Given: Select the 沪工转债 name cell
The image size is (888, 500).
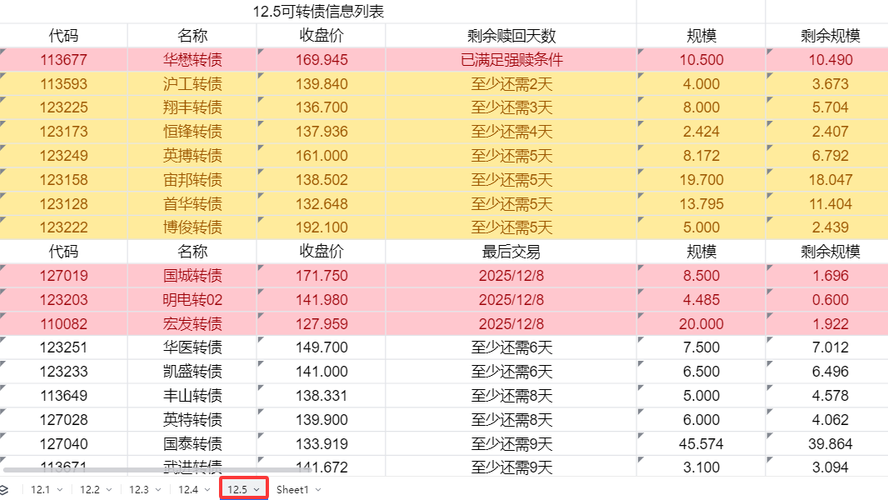Looking at the screenshot, I should click(x=193, y=84).
